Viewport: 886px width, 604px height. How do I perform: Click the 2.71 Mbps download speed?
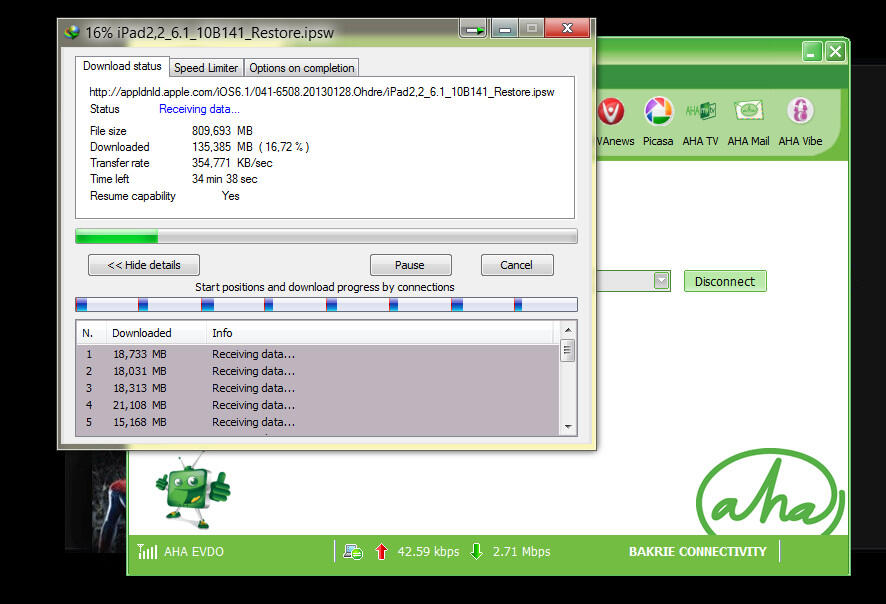[522, 552]
